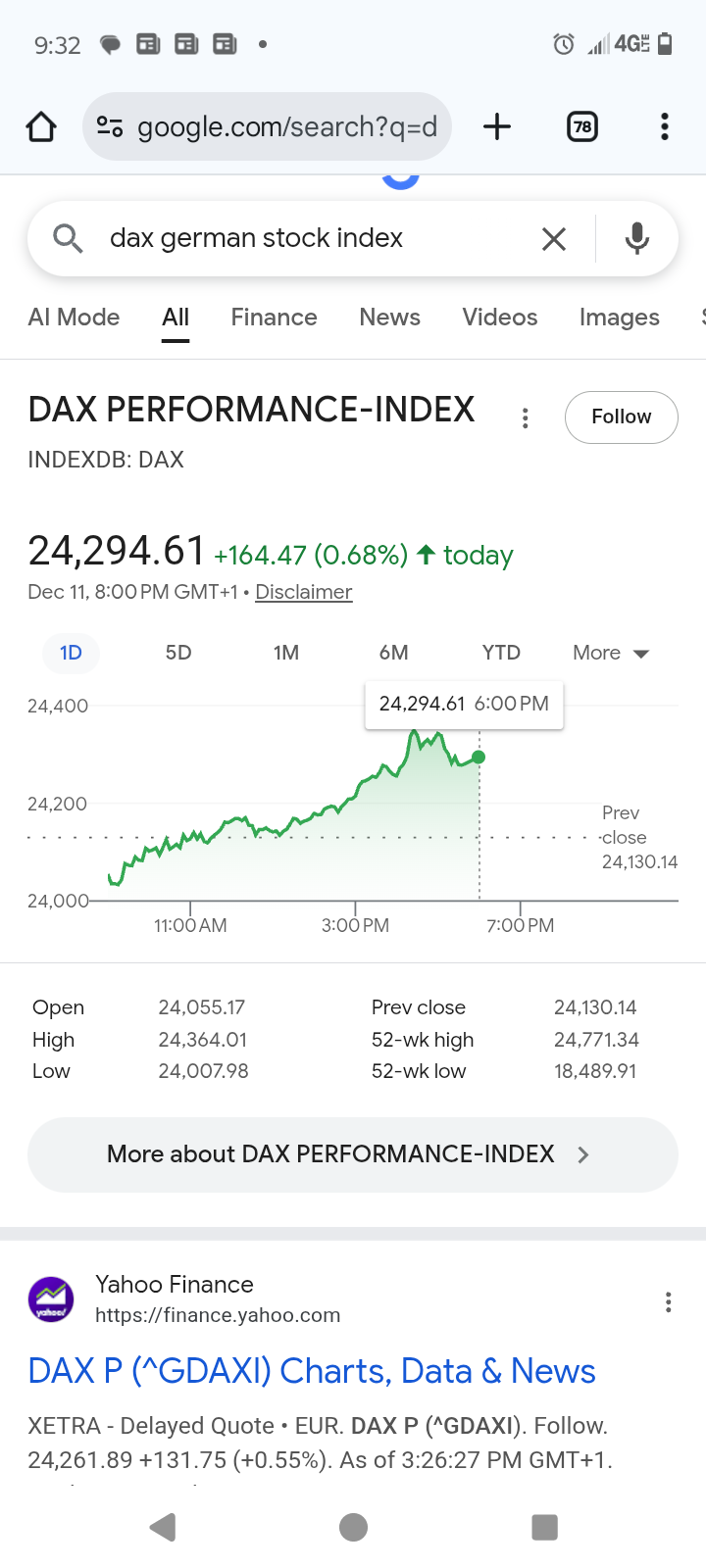Start voice search with microphone icon
Screen dimensions: 706x1568
pyautogui.click(x=637, y=238)
